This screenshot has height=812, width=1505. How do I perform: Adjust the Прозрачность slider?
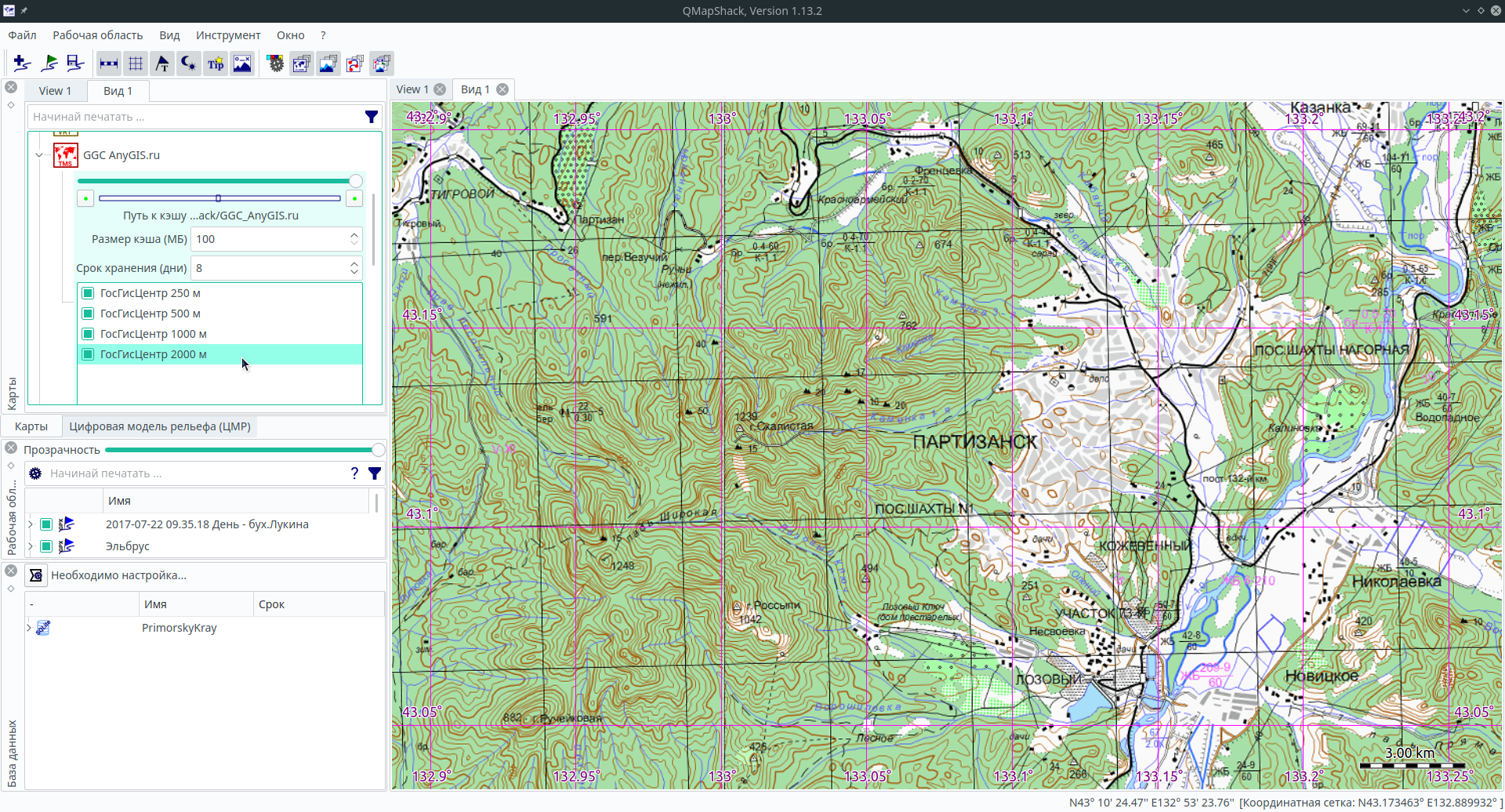[245, 449]
